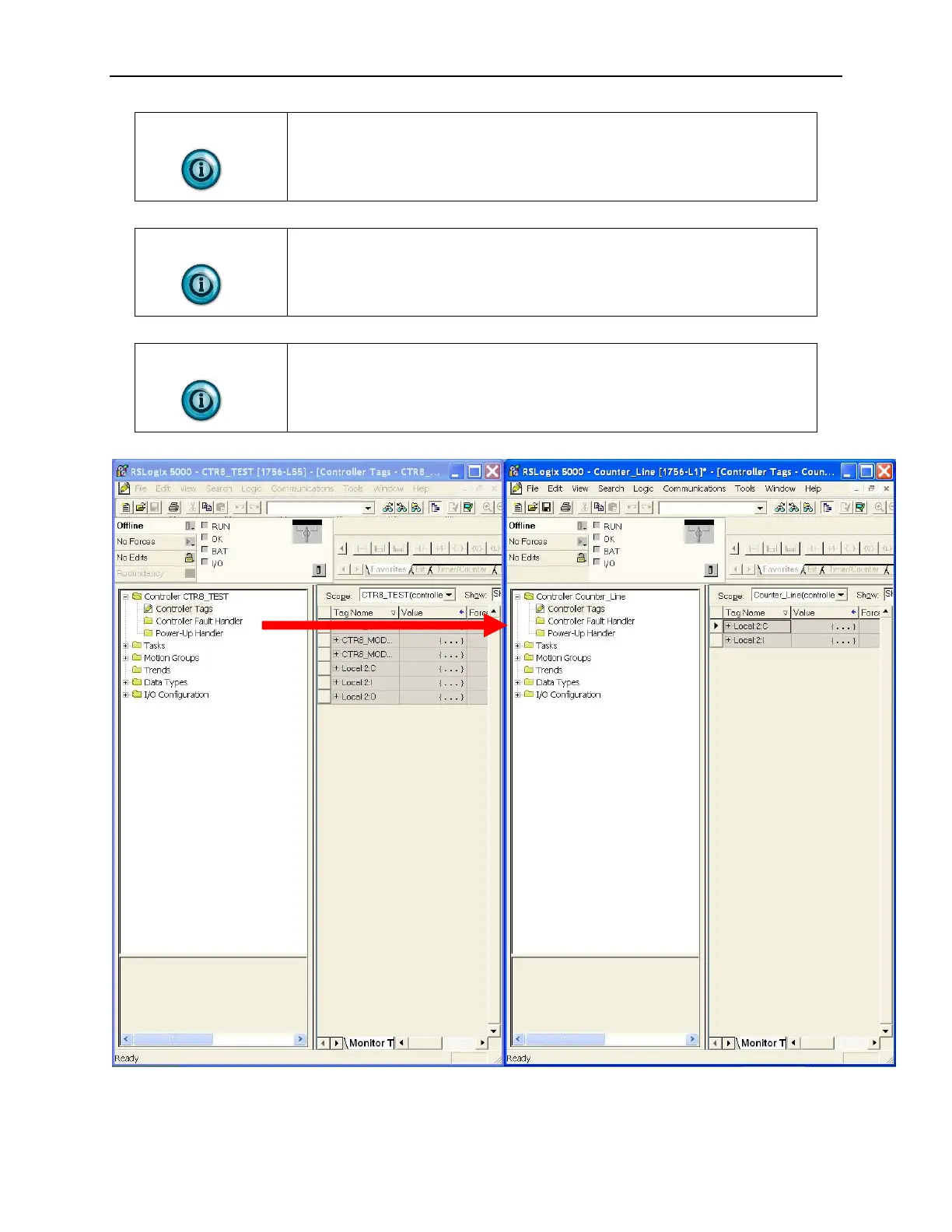Expand I/O Configuration in CTR8_TEST tree
Screen dimensions: 952x1232
(x=126, y=695)
